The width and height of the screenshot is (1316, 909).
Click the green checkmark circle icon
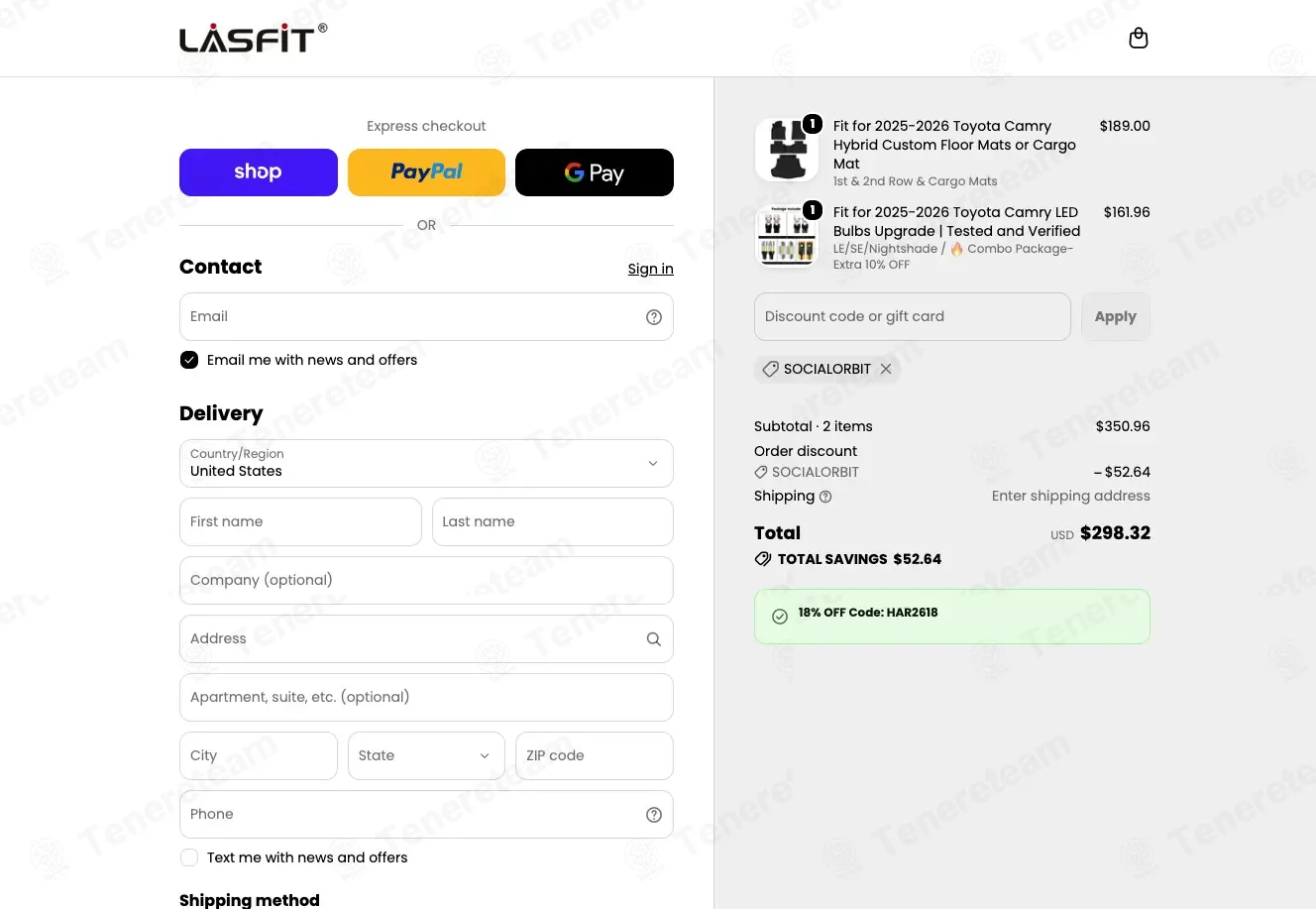tap(780, 617)
